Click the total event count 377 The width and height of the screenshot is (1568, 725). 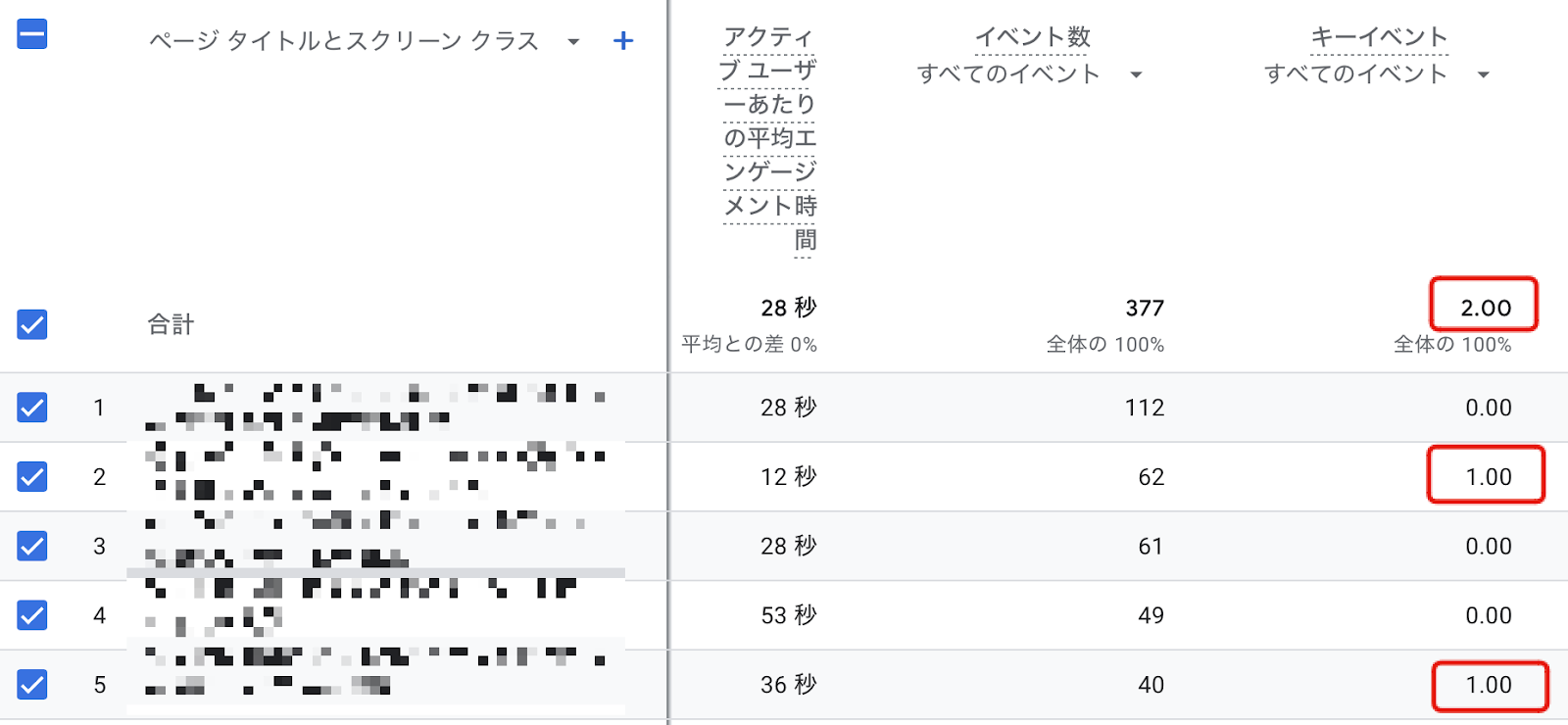point(1144,308)
